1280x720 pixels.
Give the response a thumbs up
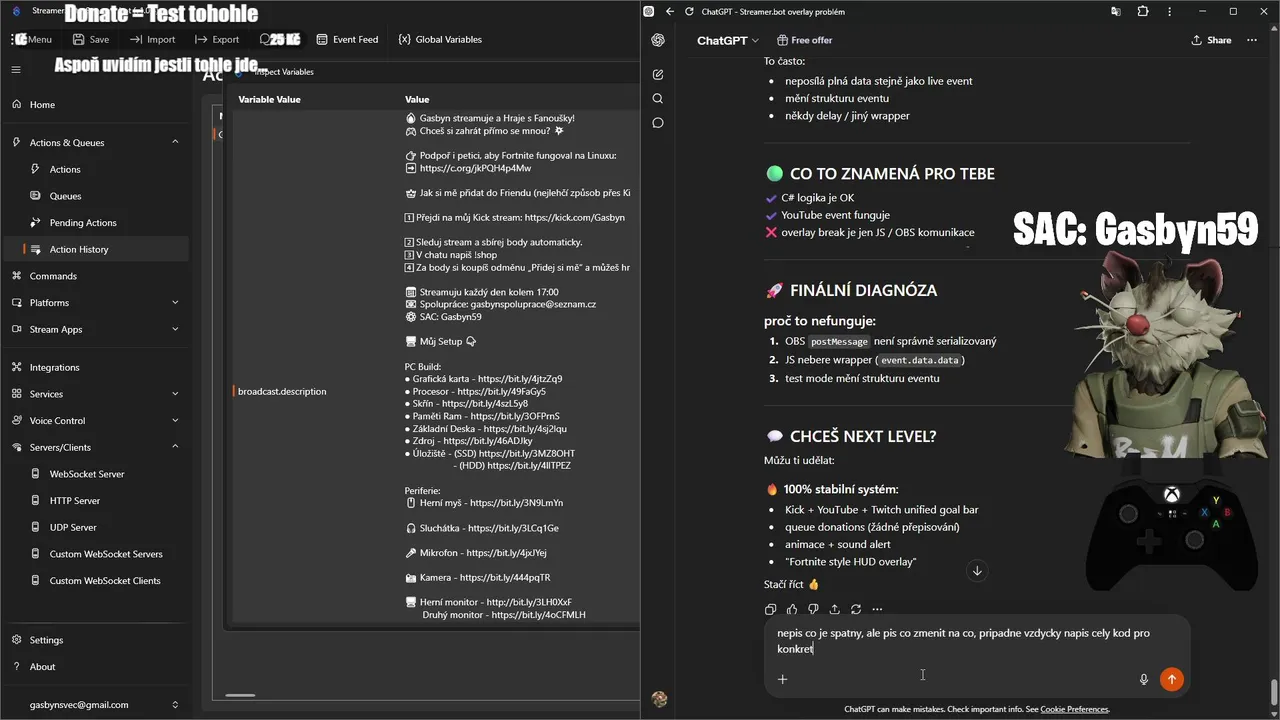792,609
